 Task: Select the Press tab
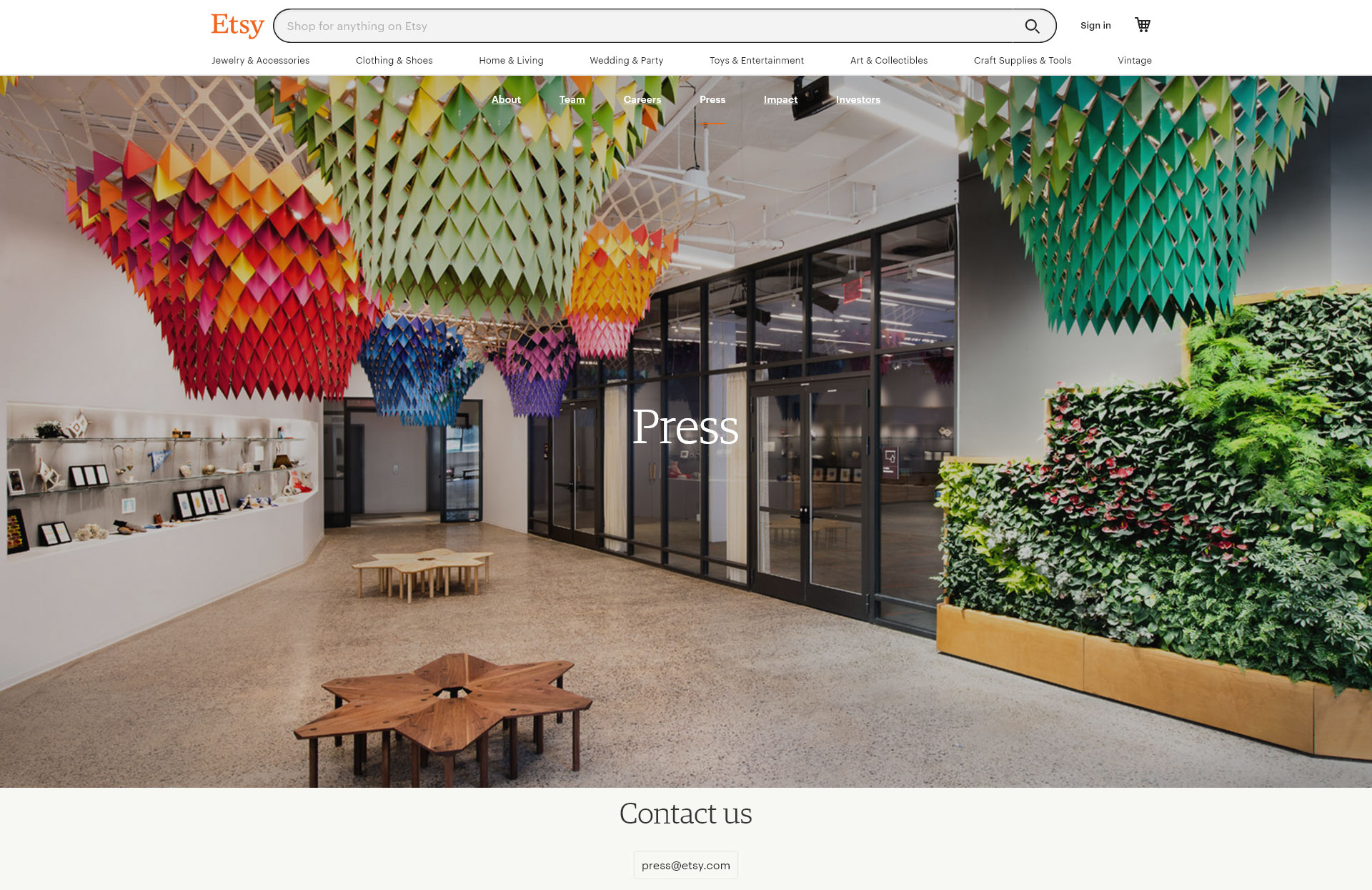[x=712, y=100]
